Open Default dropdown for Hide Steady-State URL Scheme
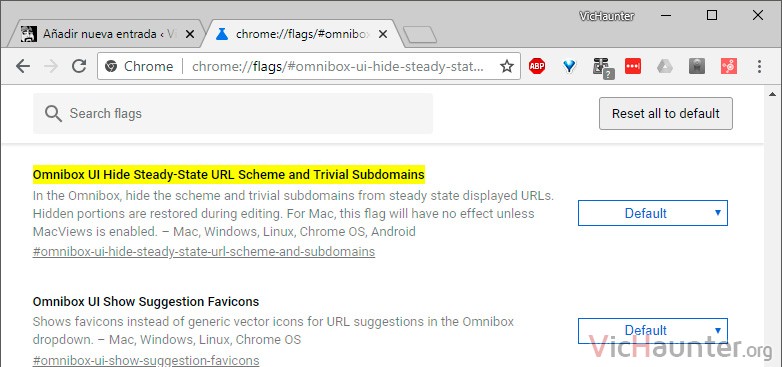The image size is (782, 367). point(652,213)
